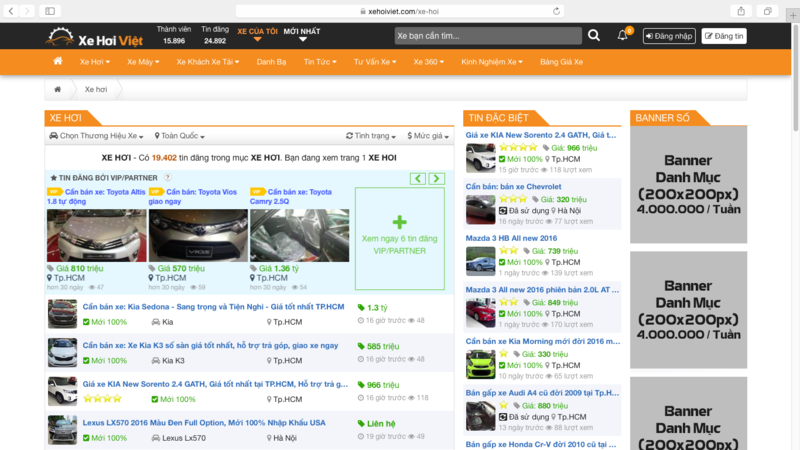The height and width of the screenshot is (450, 800).
Task: Click the red Mazda 3 thumbnail
Action: click(481, 313)
